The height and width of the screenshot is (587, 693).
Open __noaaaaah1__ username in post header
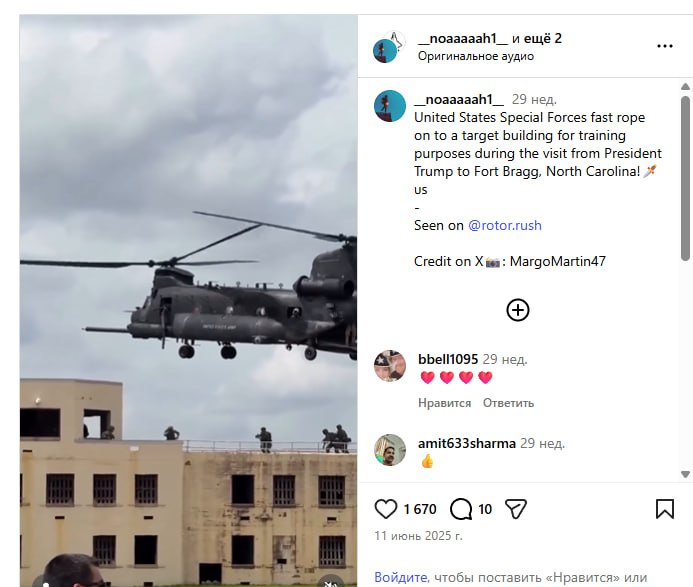(463, 38)
